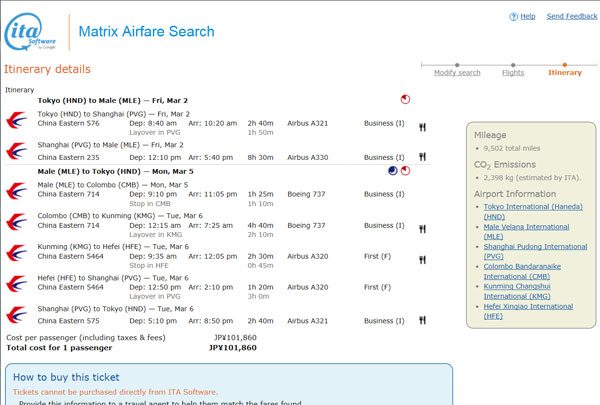Click the Help question mark icon

pyautogui.click(x=513, y=16)
